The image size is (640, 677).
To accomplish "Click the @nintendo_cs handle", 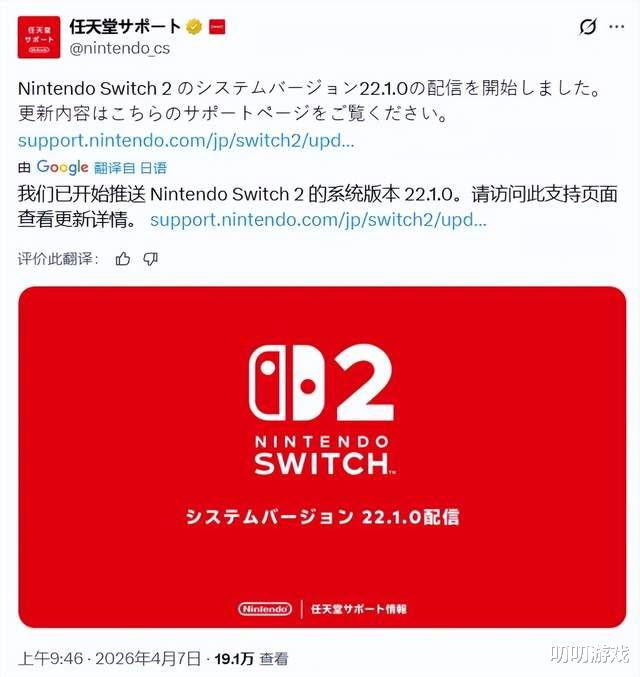I will [x=120, y=48].
